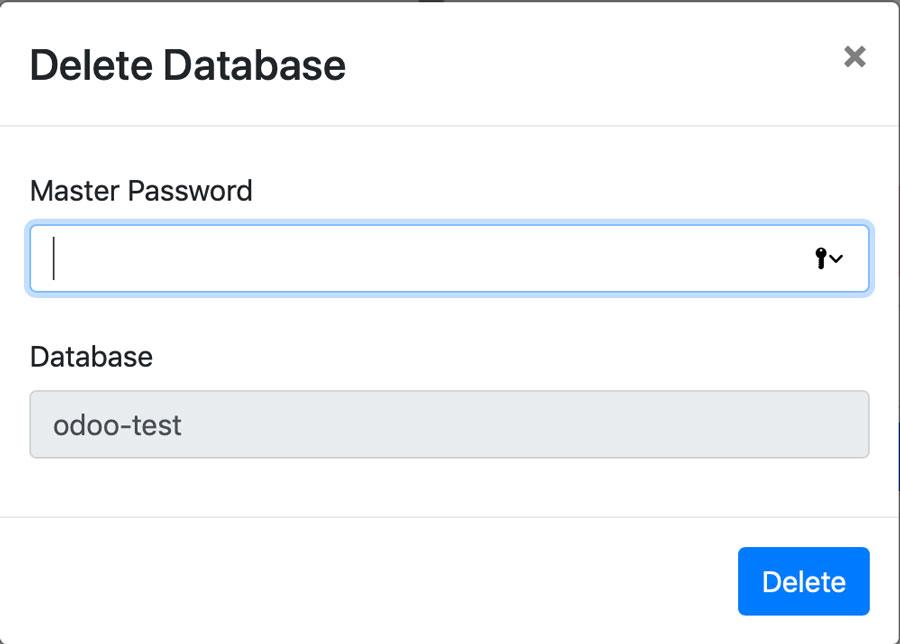Click the dialog header area beside the title
Screen dimensions: 900x644
(x=591, y=64)
